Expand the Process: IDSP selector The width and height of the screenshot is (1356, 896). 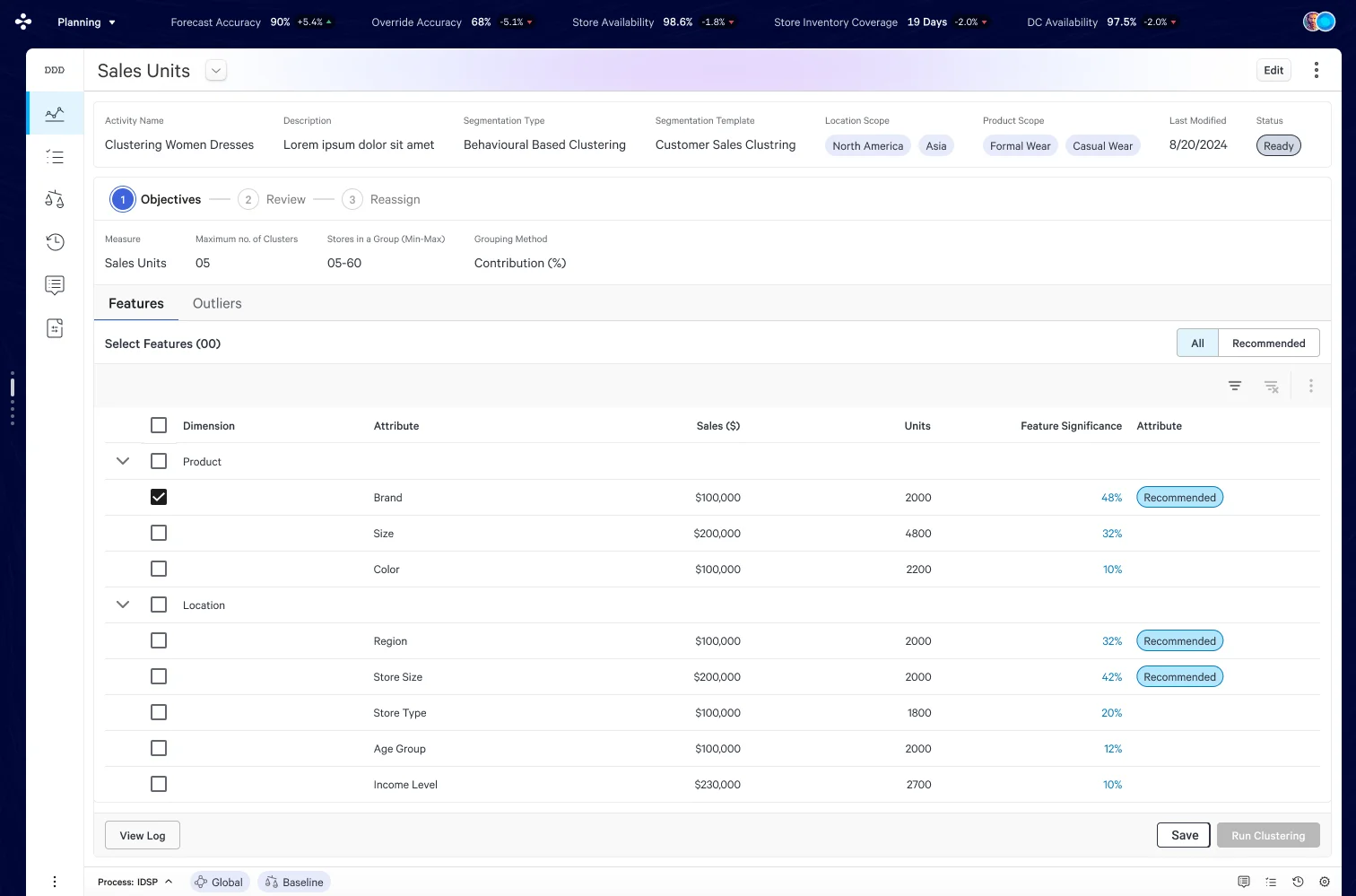(135, 882)
